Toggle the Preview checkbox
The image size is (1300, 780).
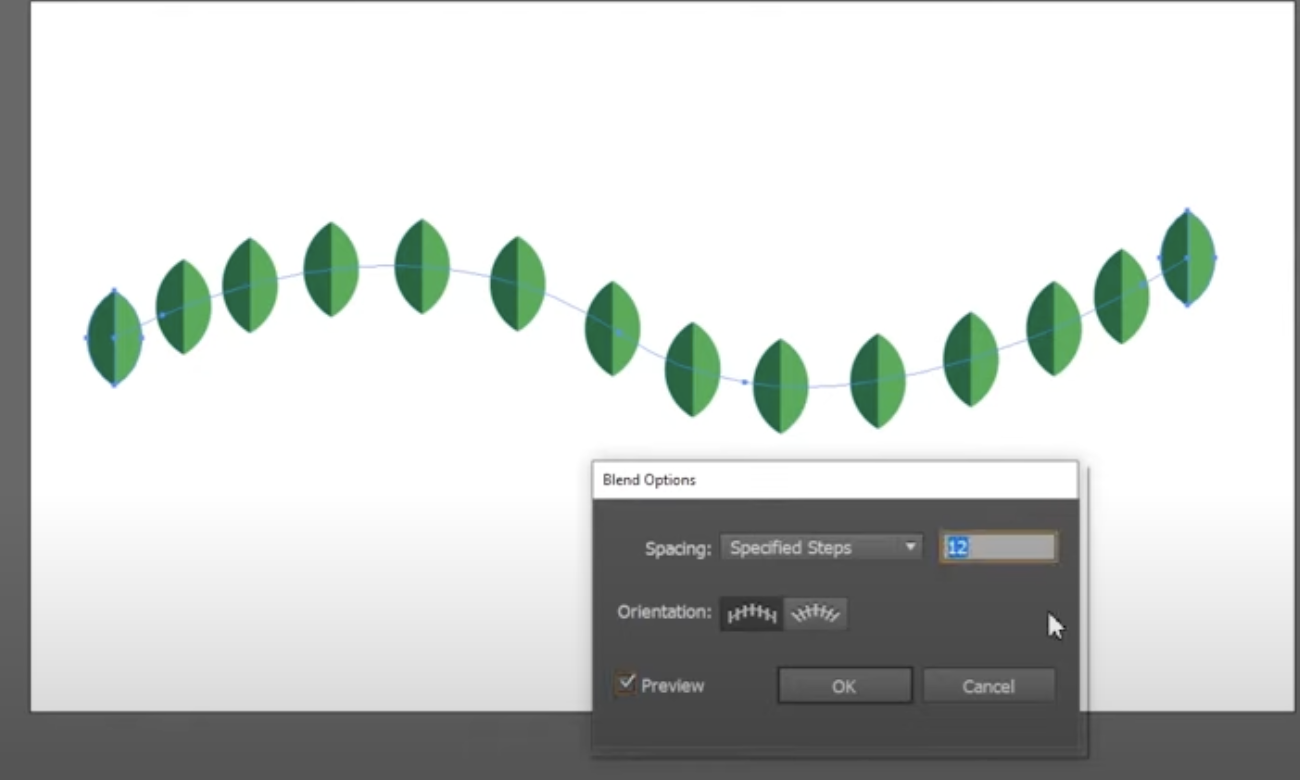[627, 684]
